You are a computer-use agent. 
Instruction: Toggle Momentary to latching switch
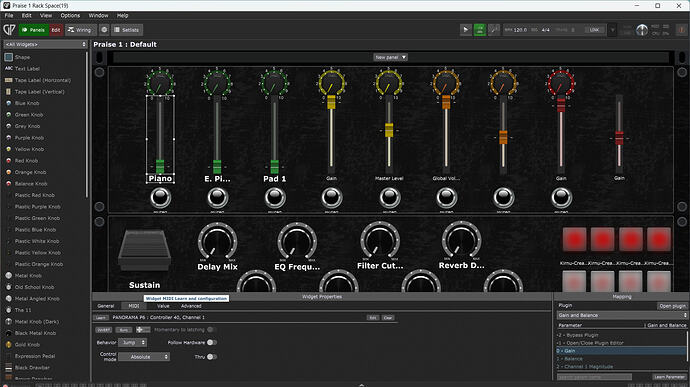[x=211, y=330]
